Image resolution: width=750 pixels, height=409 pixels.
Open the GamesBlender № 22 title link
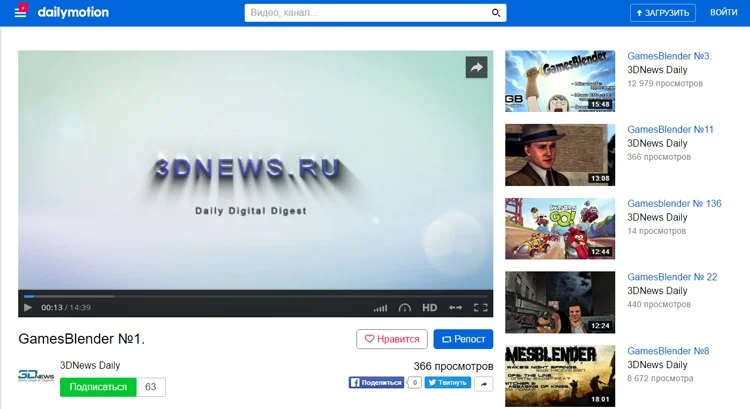click(x=672, y=277)
